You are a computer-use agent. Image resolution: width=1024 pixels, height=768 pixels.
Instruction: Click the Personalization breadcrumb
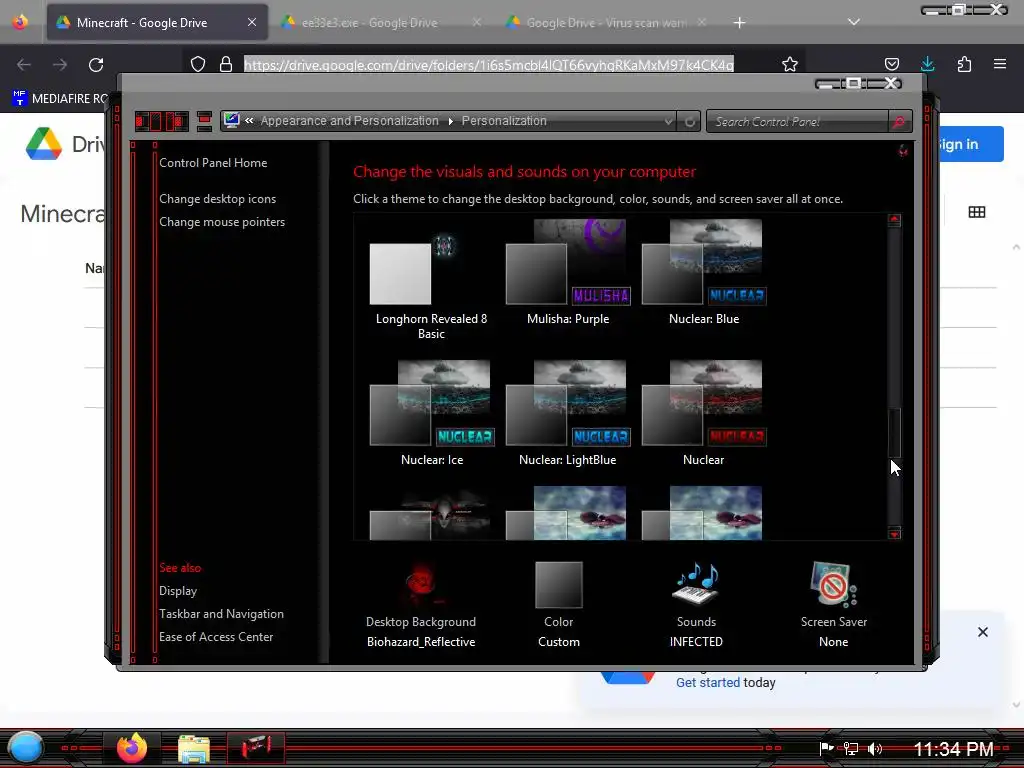(x=504, y=121)
